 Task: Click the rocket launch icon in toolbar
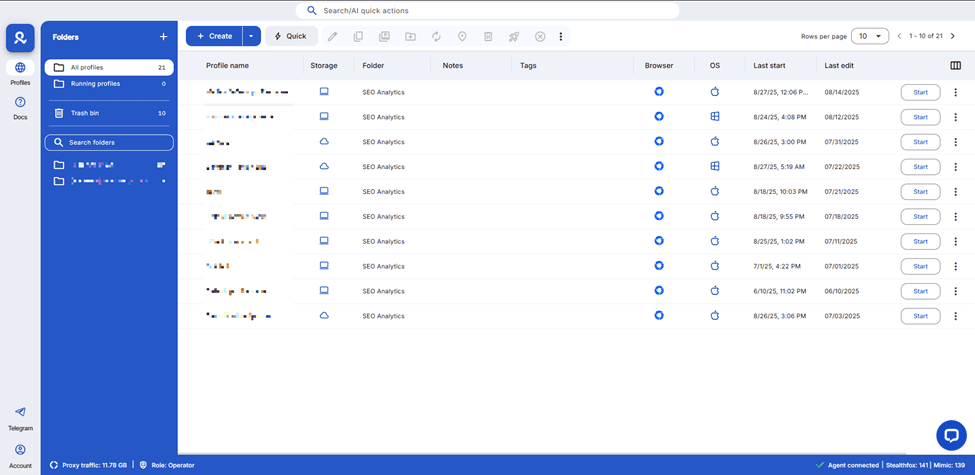[514, 37]
